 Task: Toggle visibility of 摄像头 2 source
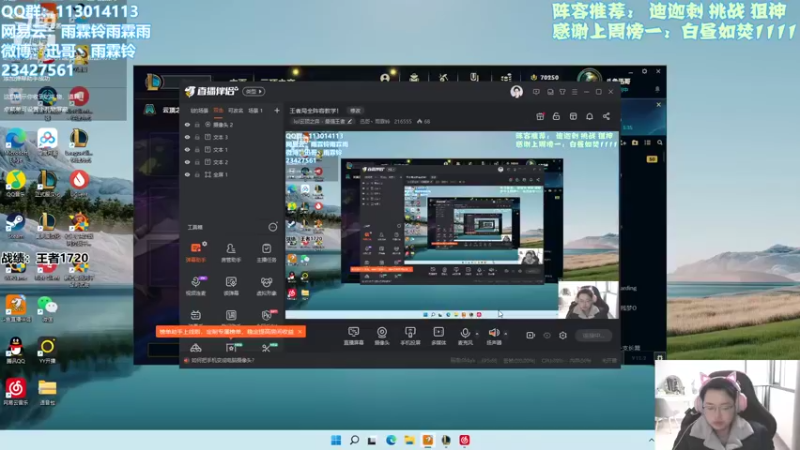187,124
